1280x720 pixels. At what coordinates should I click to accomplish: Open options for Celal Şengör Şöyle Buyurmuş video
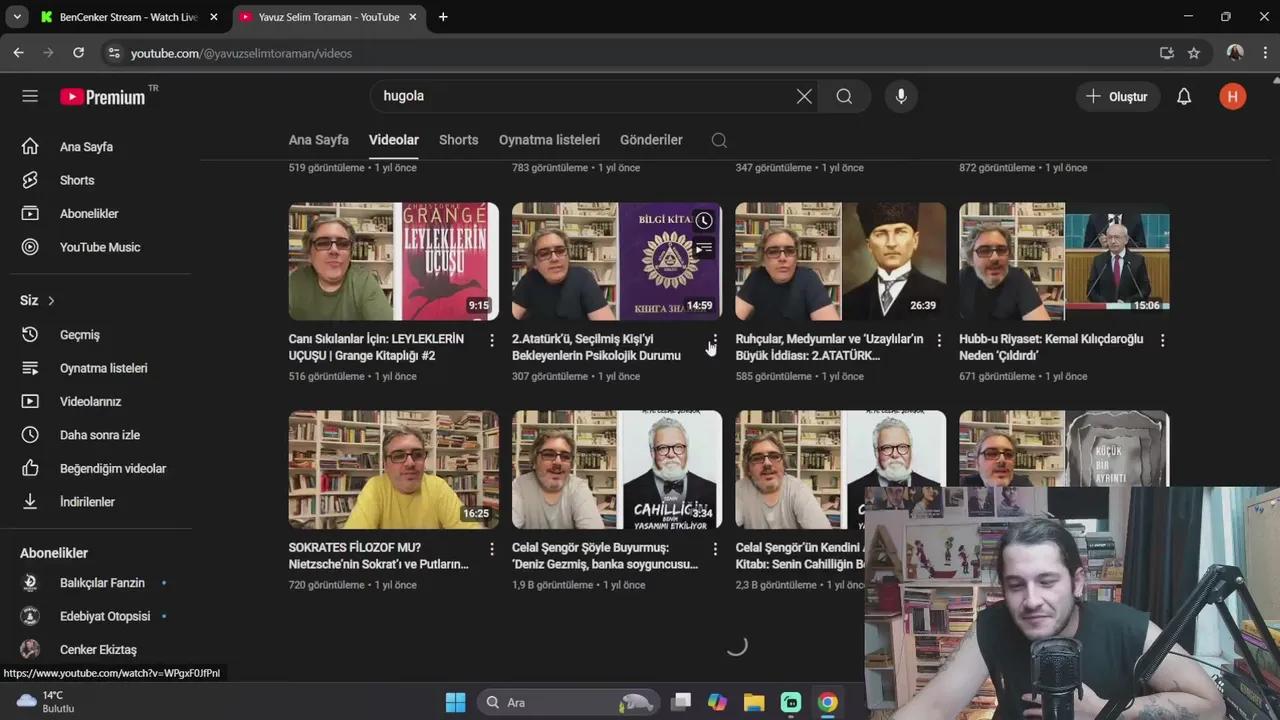tap(714, 549)
